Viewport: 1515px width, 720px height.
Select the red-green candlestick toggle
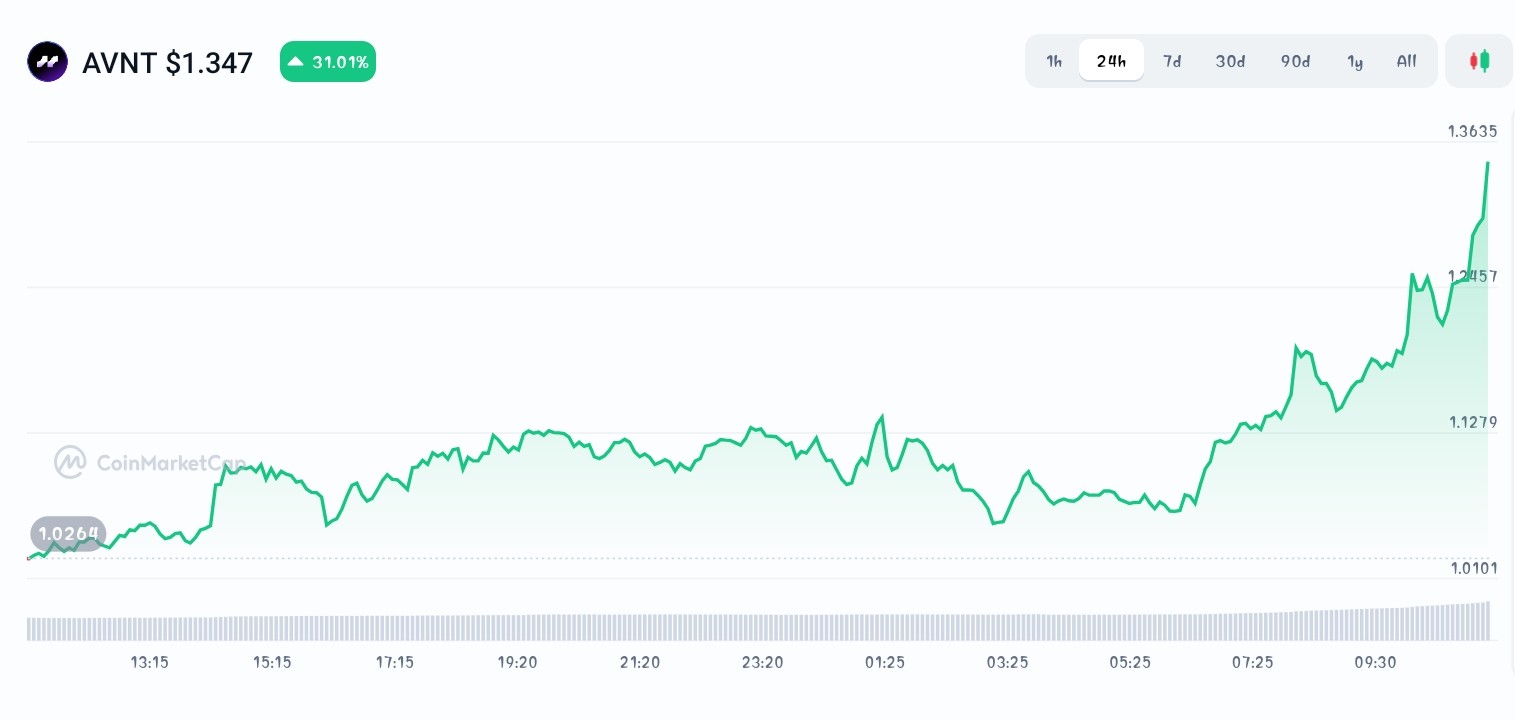tap(1479, 61)
